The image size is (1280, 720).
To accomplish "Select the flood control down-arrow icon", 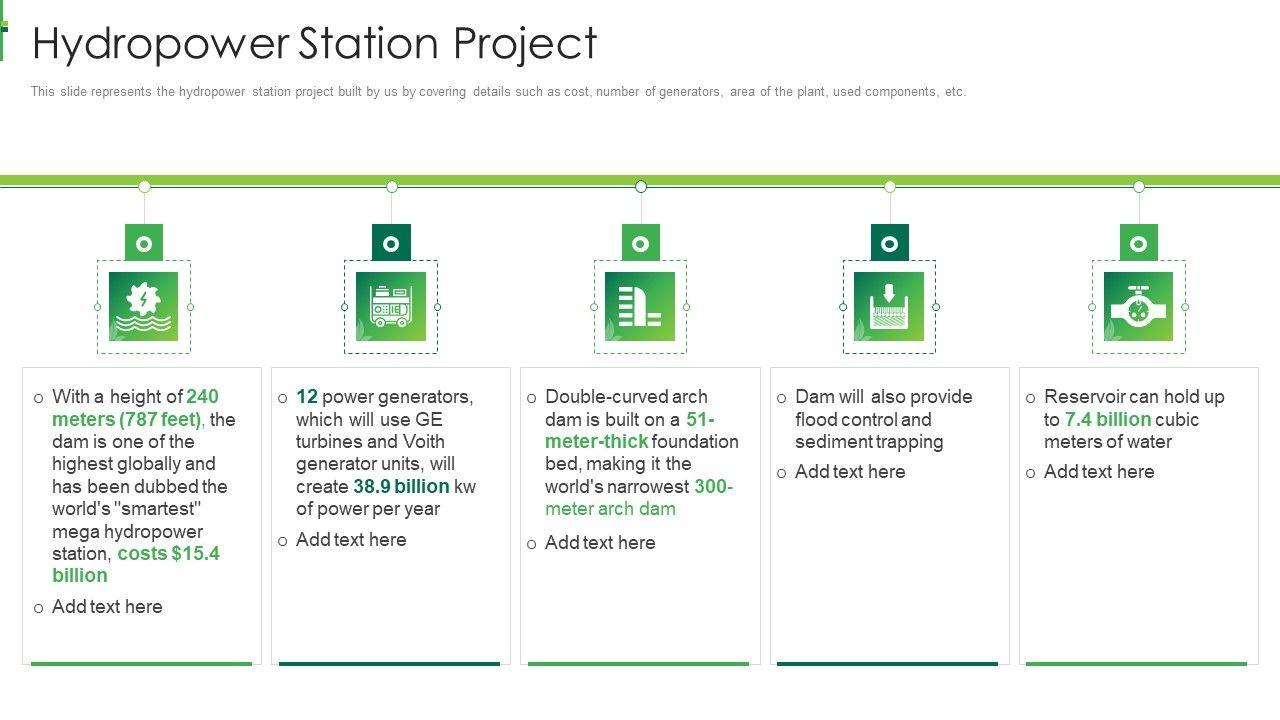I will click(x=889, y=307).
